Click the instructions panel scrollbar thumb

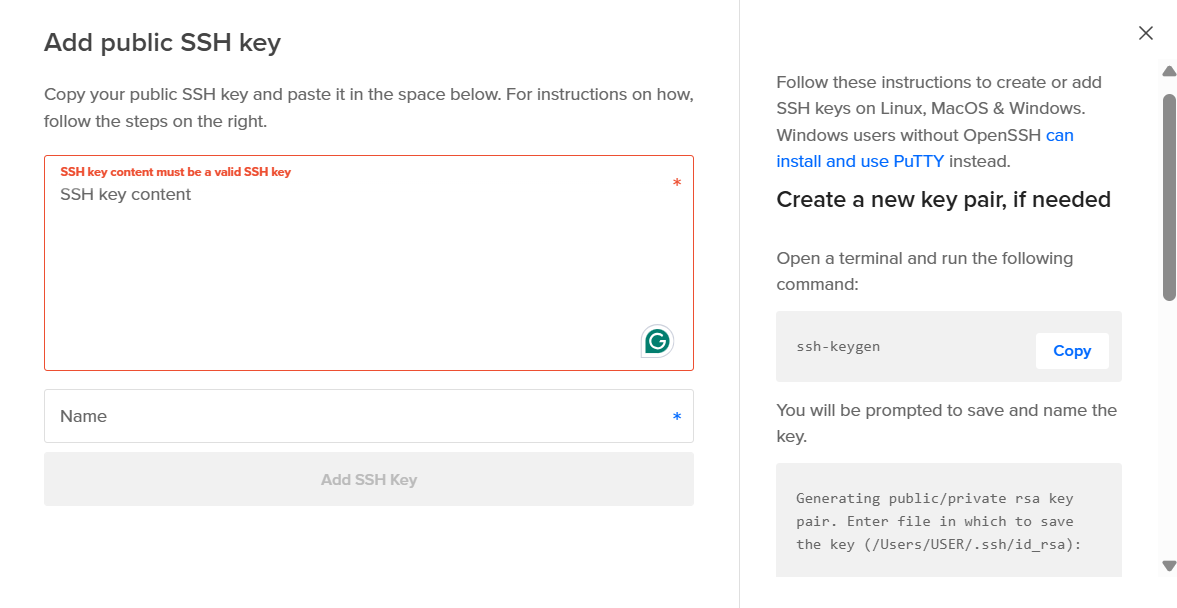pos(1168,196)
